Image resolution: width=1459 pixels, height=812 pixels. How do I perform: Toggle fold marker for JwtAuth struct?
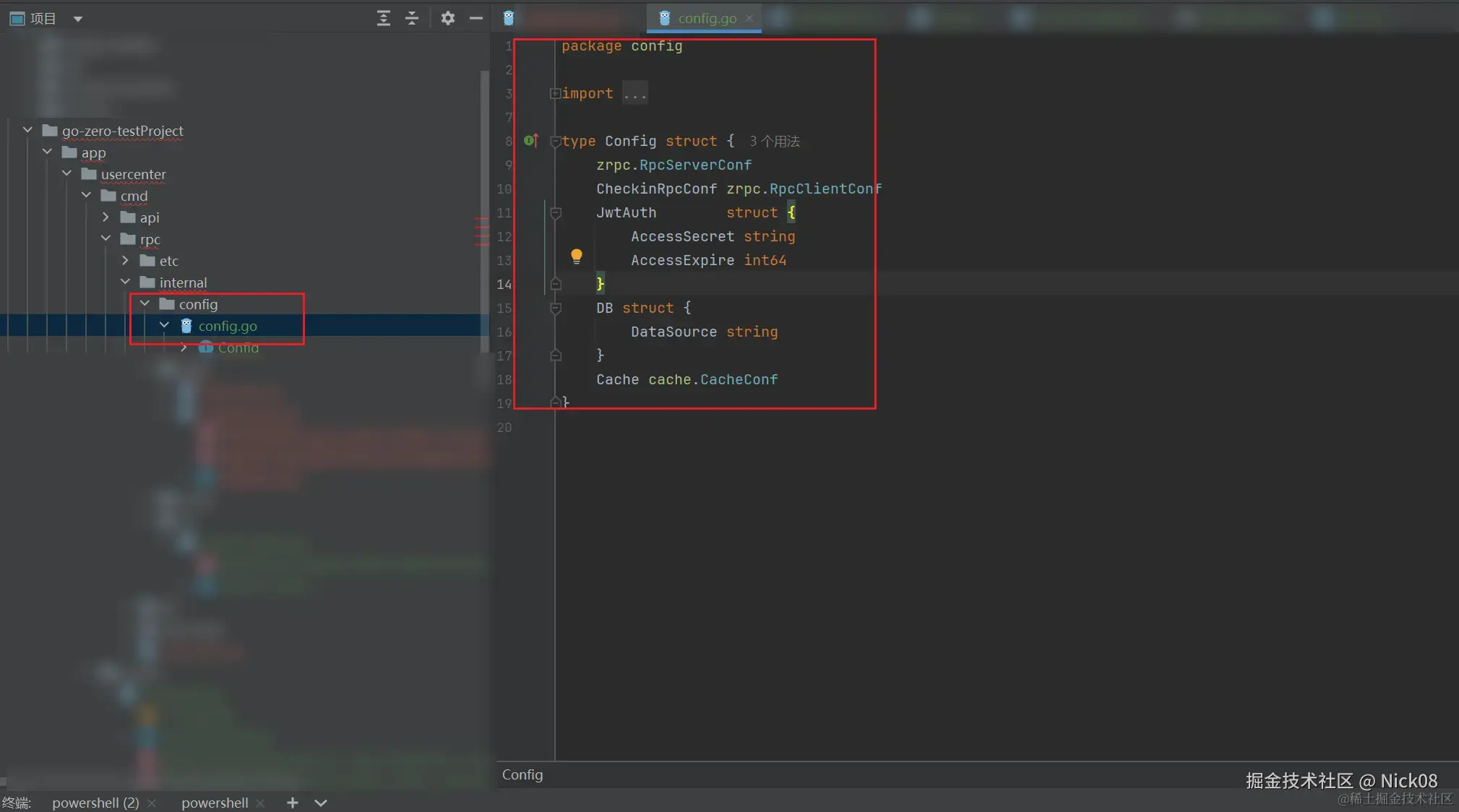coord(556,212)
